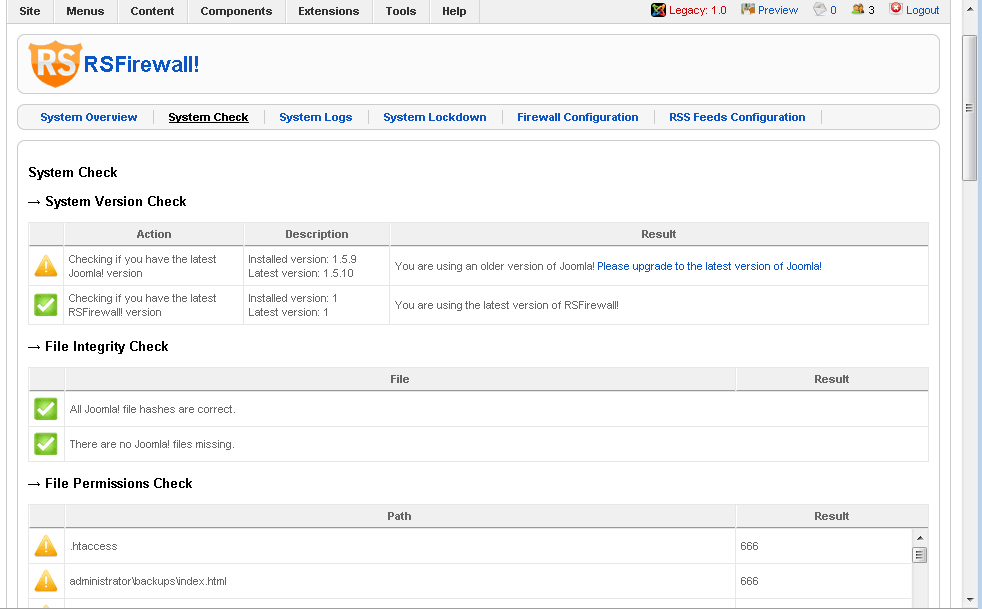Click green check beside file hashes correct

pyautogui.click(x=46, y=409)
